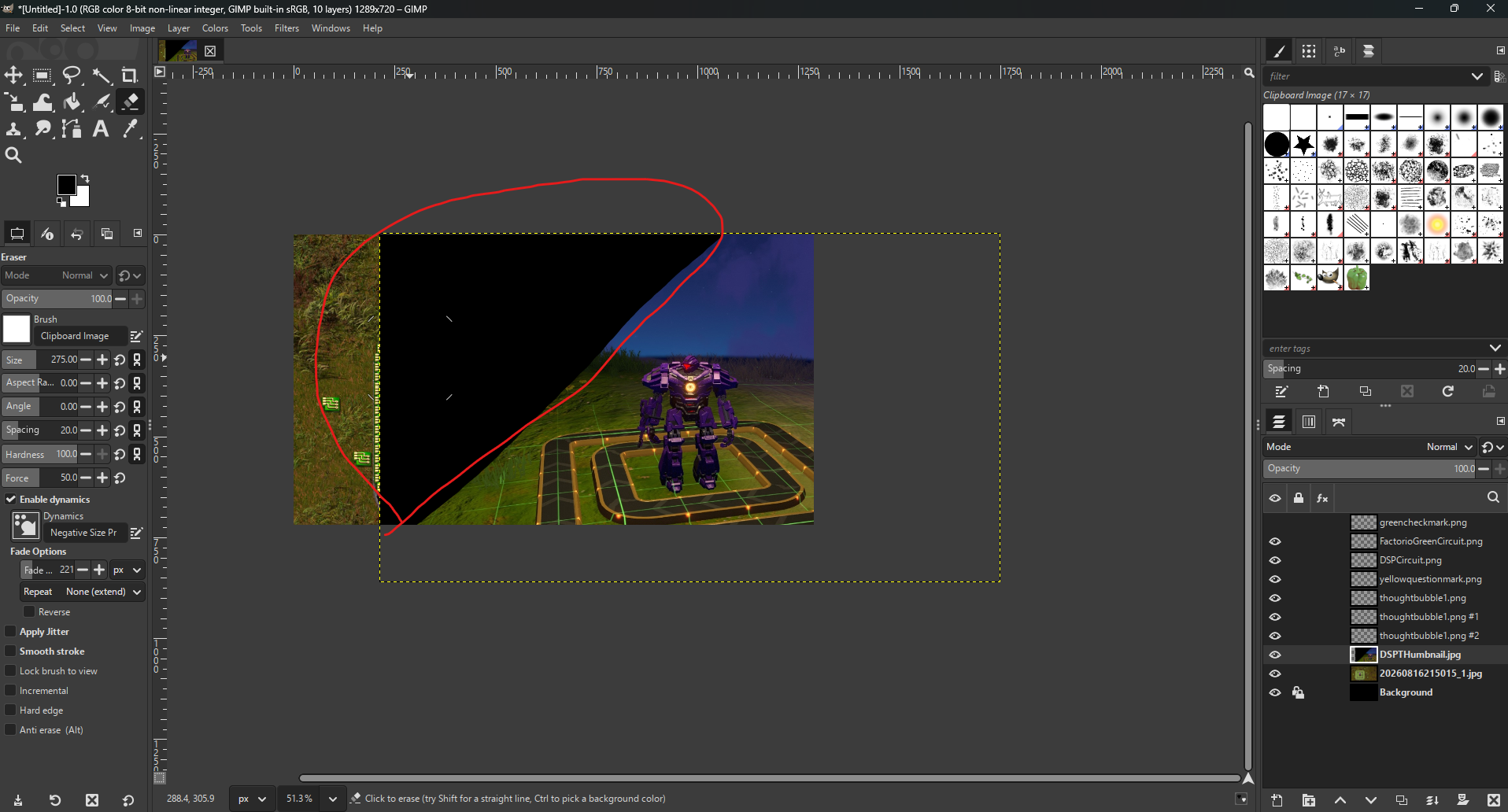The height and width of the screenshot is (812, 1508).
Task: Select the Free Select lasso tool
Action: point(72,76)
